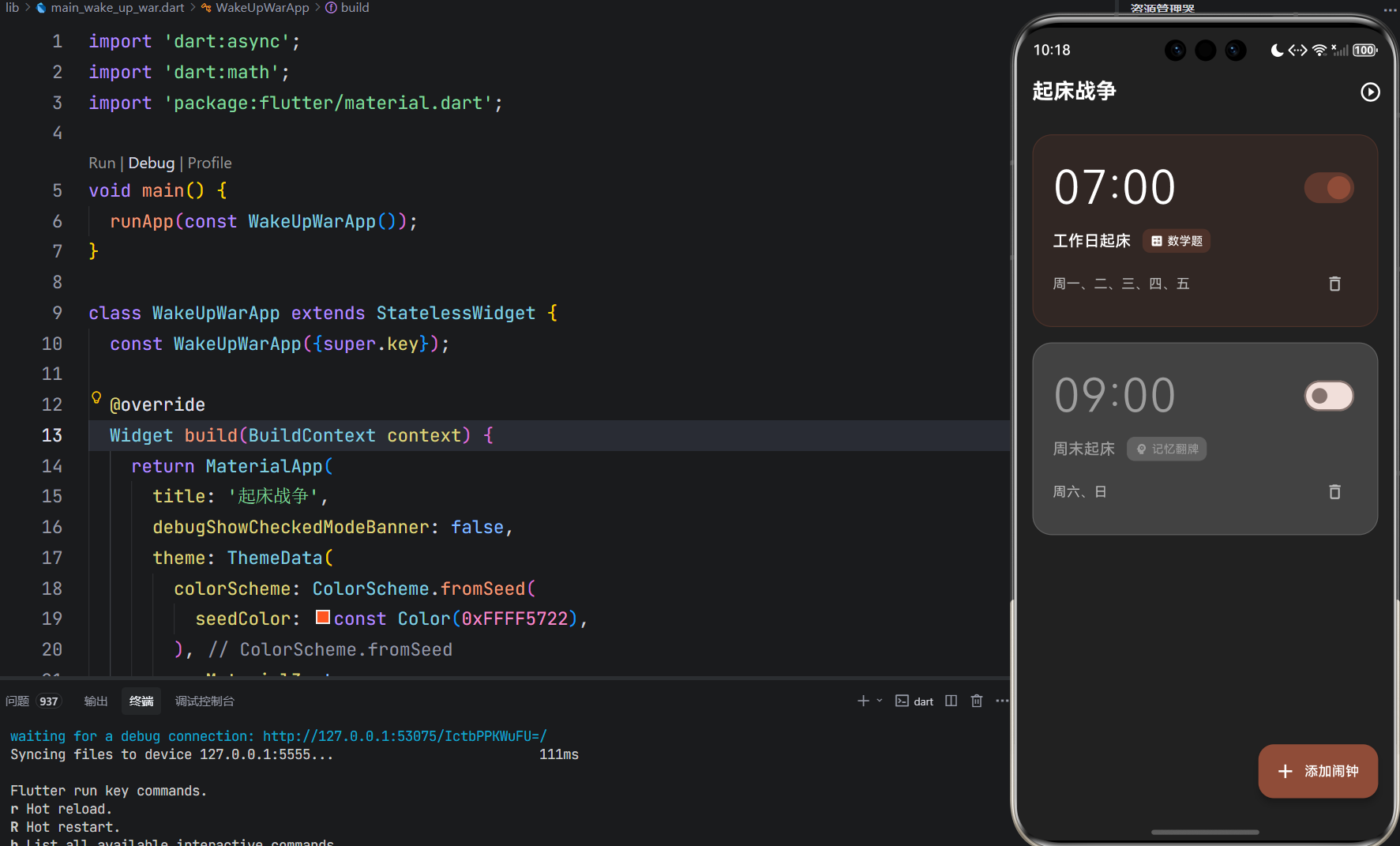Delete the 工作日起床 alarm with trash icon
Screen dimensions: 1400x846
[1334, 284]
